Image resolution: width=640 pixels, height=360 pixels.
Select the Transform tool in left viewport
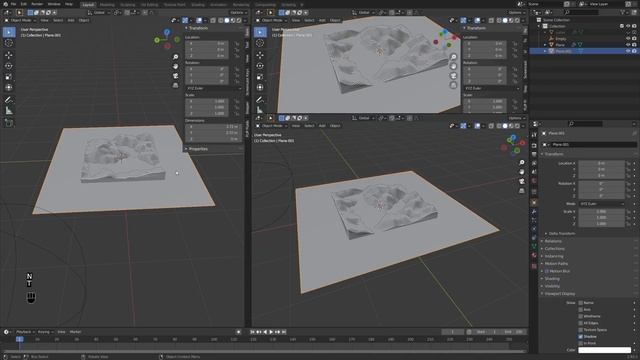[x=9, y=87]
